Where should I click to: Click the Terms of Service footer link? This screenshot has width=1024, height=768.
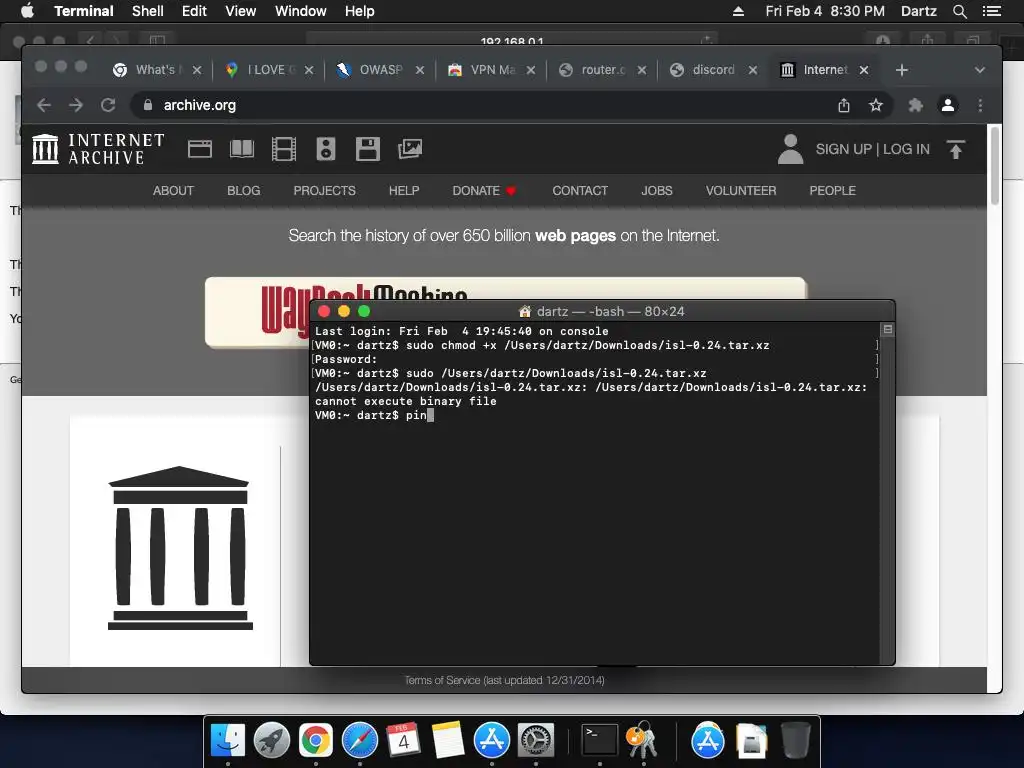click(504, 680)
